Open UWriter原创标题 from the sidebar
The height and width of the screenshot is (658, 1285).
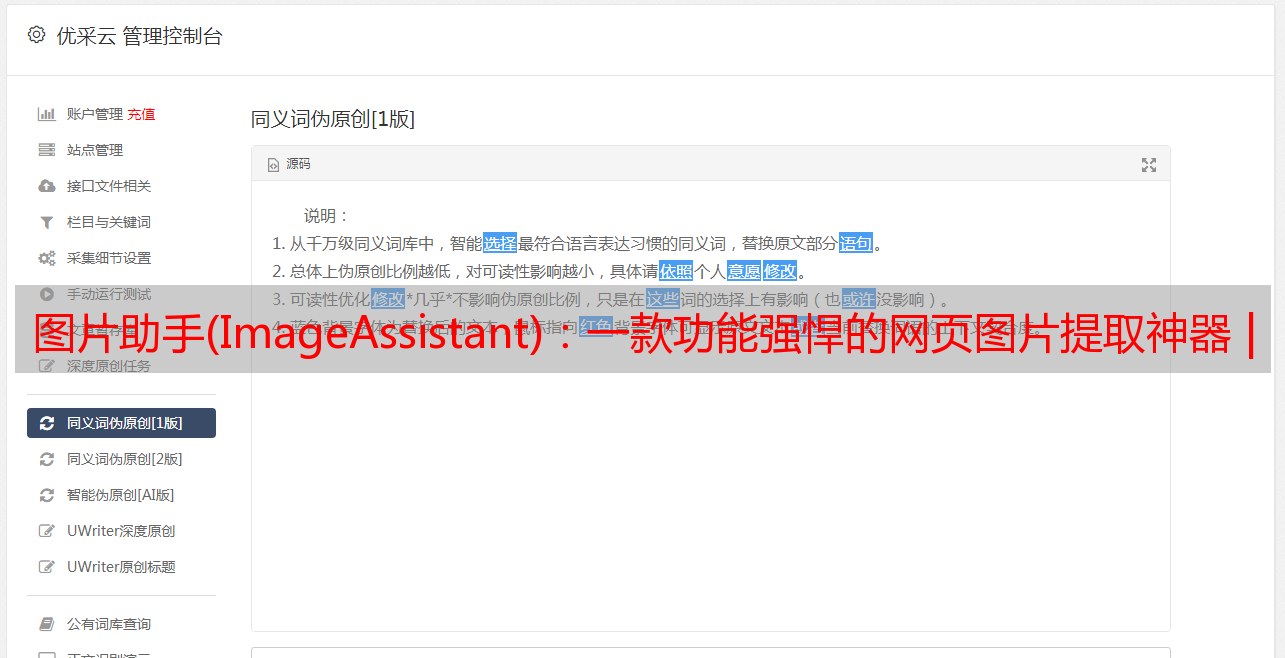click(x=121, y=567)
